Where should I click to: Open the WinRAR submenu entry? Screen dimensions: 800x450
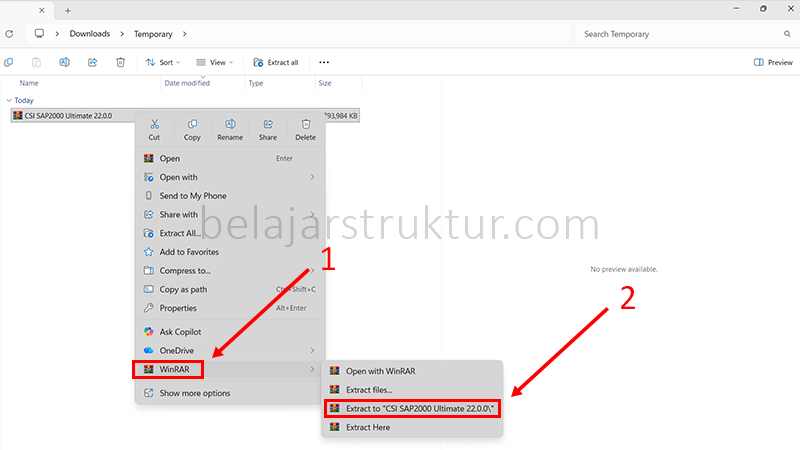(230, 369)
